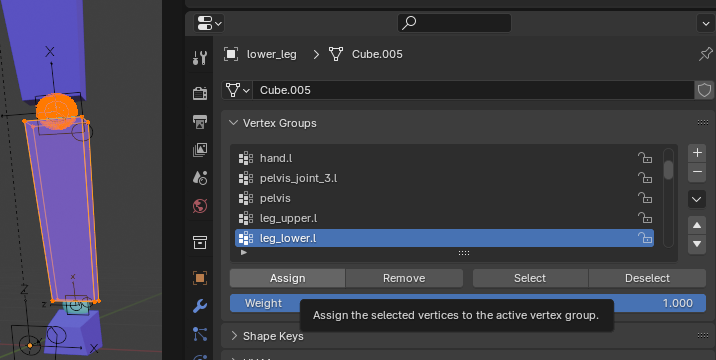The width and height of the screenshot is (716, 360).
Task: Open the Scene properties tab
Action: tap(200, 177)
